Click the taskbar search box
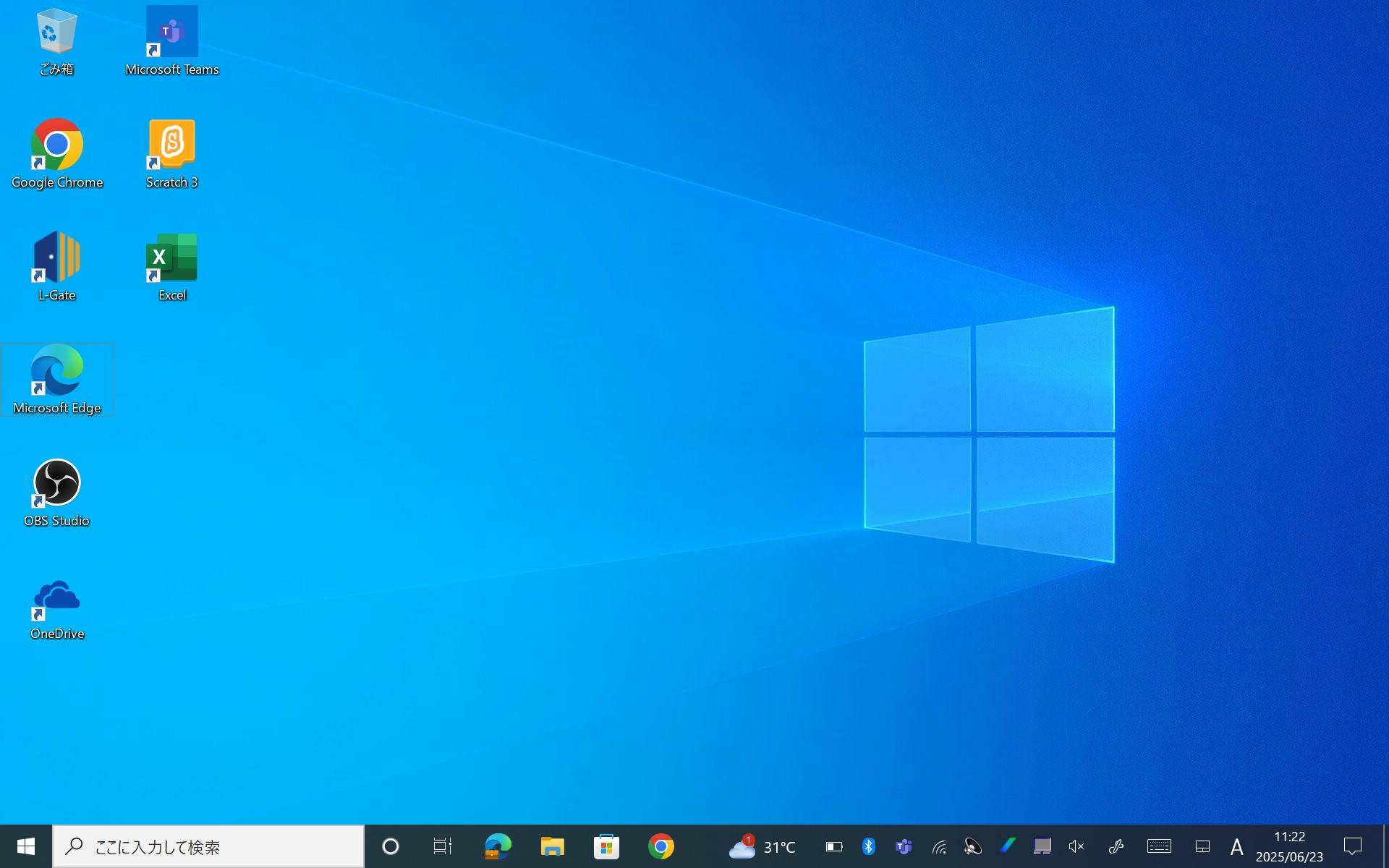This screenshot has height=868, width=1389. (208, 846)
